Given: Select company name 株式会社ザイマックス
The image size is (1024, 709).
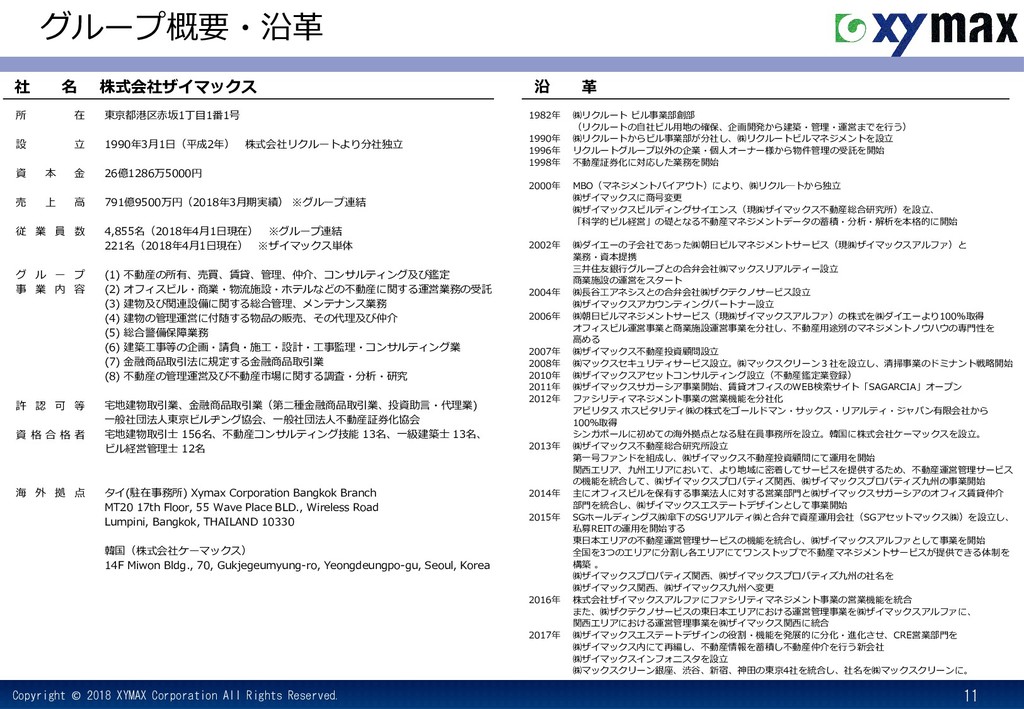Looking at the screenshot, I should coord(178,86).
